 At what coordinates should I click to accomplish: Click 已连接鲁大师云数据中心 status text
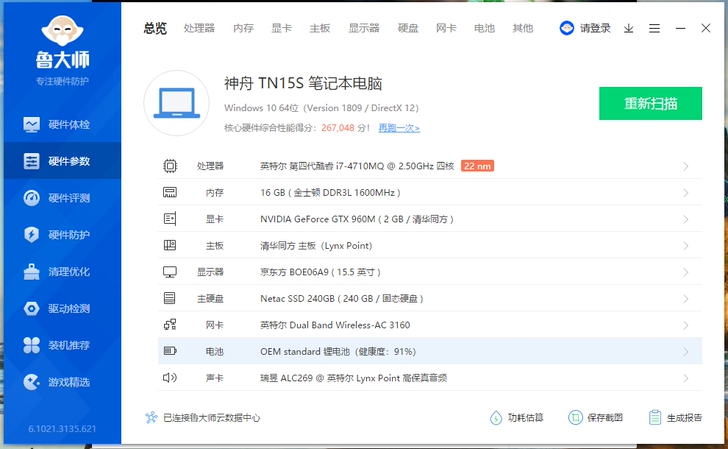(x=212, y=417)
